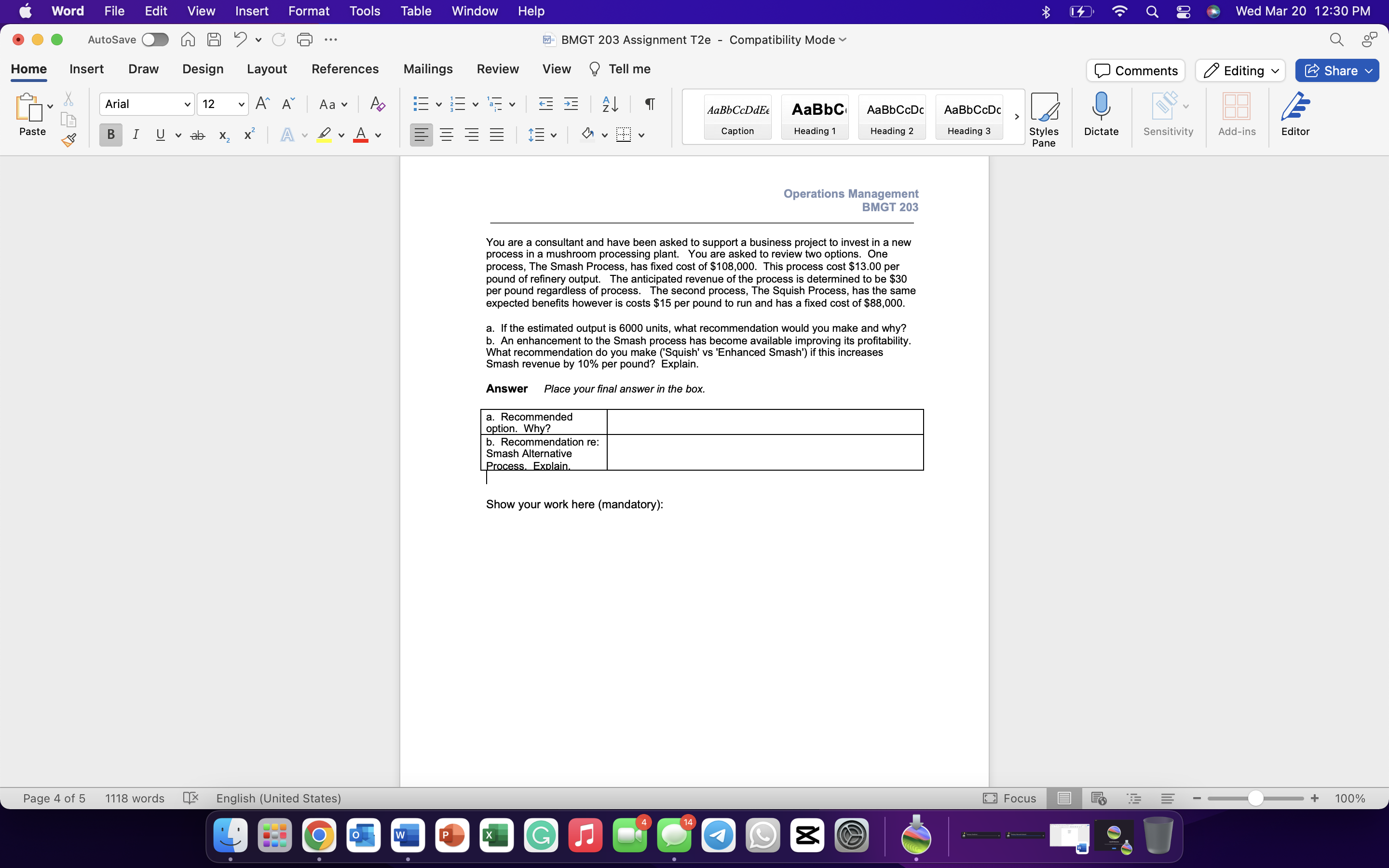Viewport: 1389px width, 868px height.
Task: Open the Editor tool
Action: 1295,114
